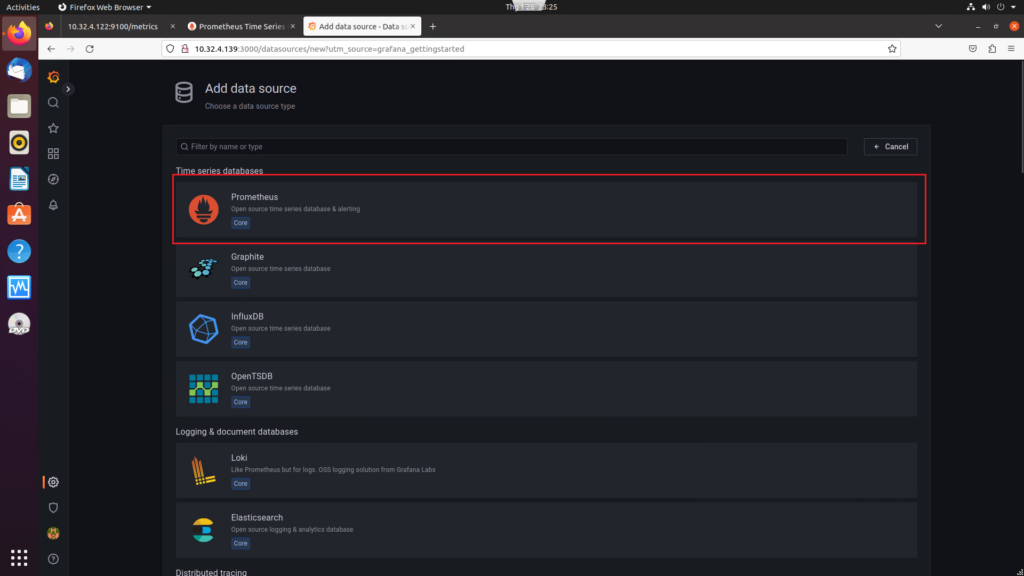
Task: Click the Graphite logo icon
Action: coord(204,269)
